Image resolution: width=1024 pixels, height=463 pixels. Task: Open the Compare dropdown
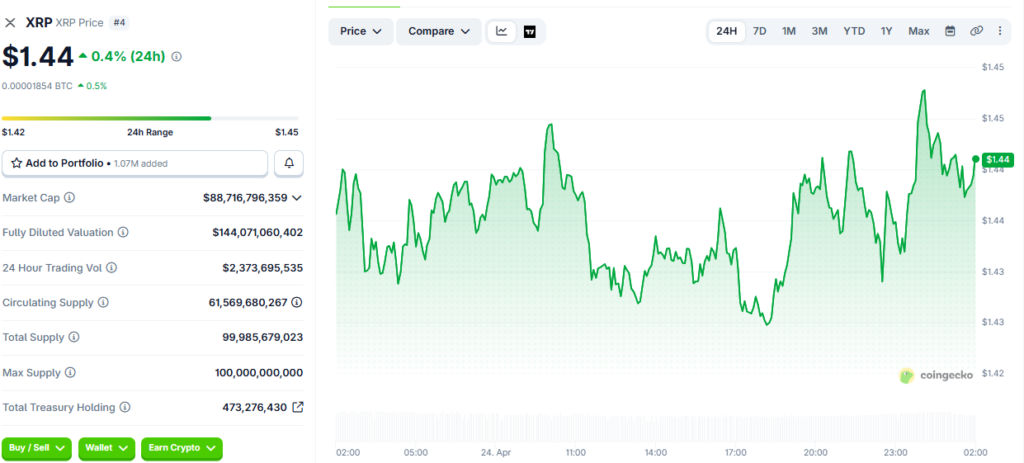438,31
